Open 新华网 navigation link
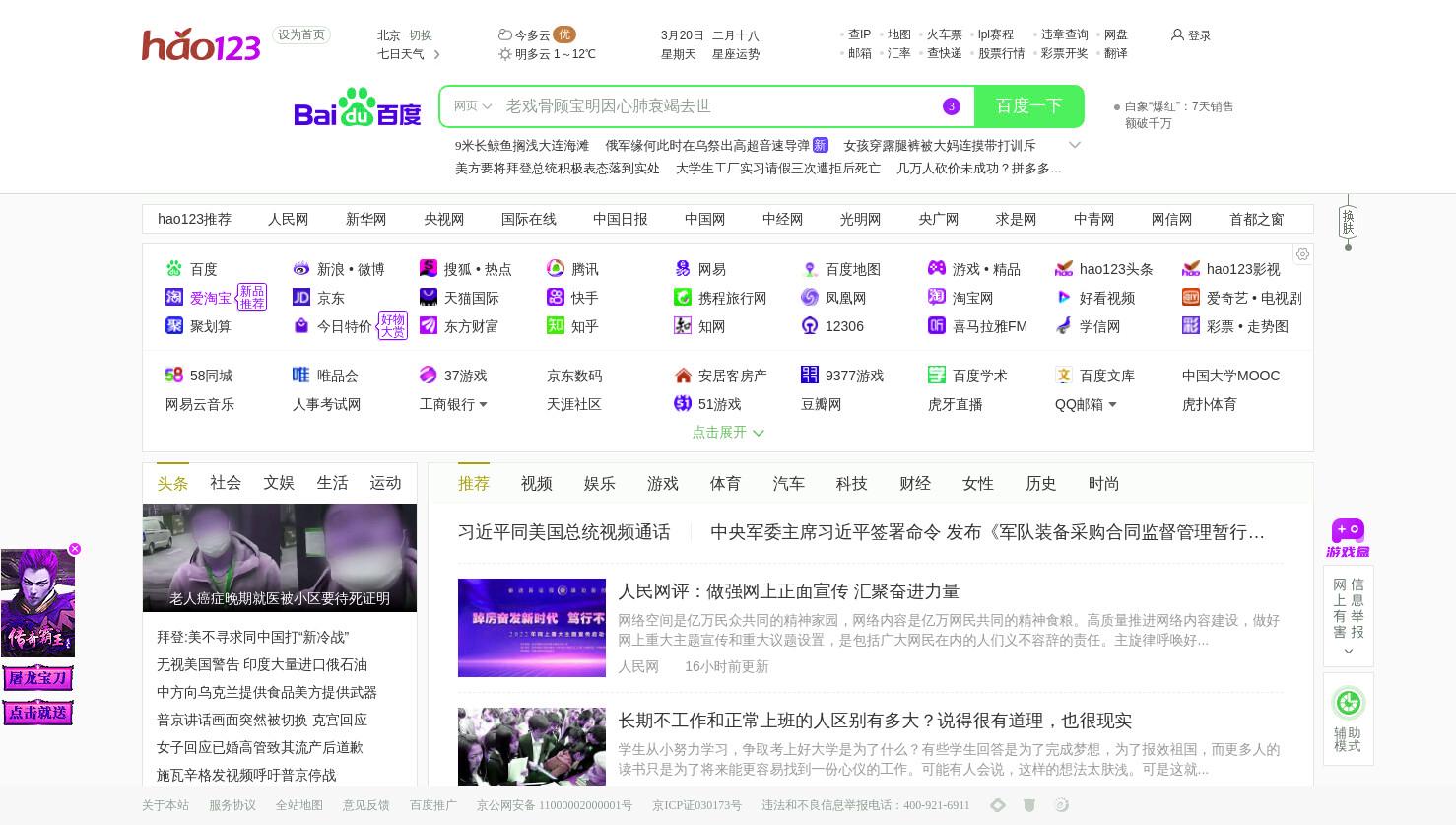 (366, 219)
